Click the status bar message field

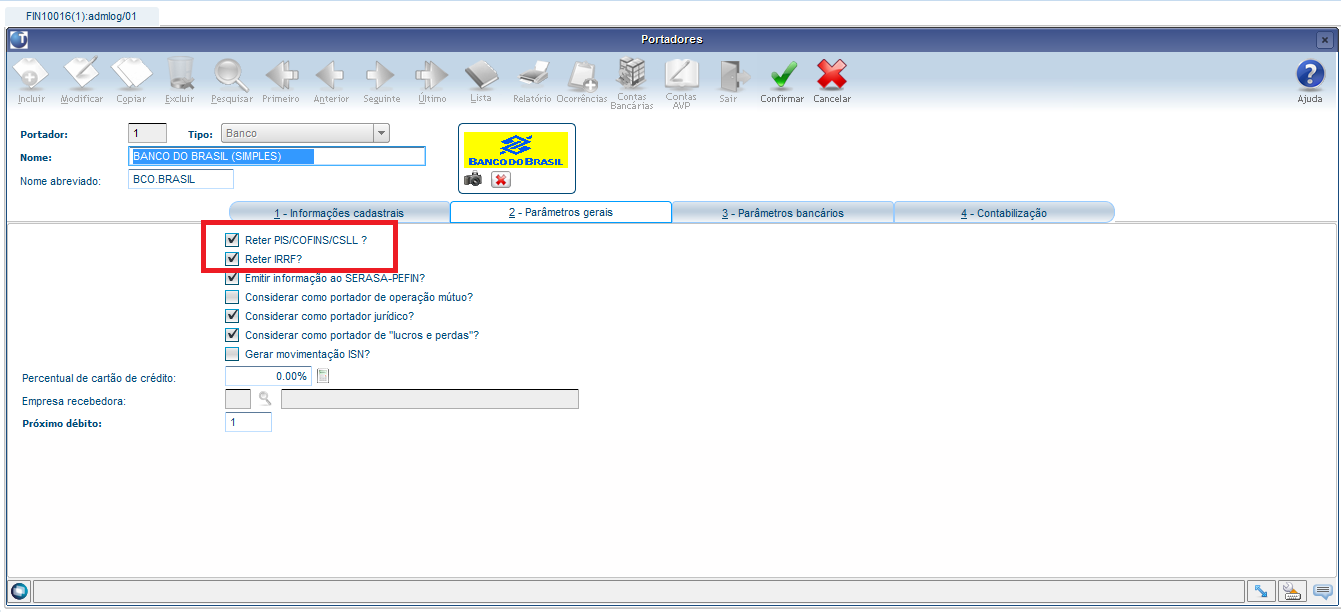(638, 591)
